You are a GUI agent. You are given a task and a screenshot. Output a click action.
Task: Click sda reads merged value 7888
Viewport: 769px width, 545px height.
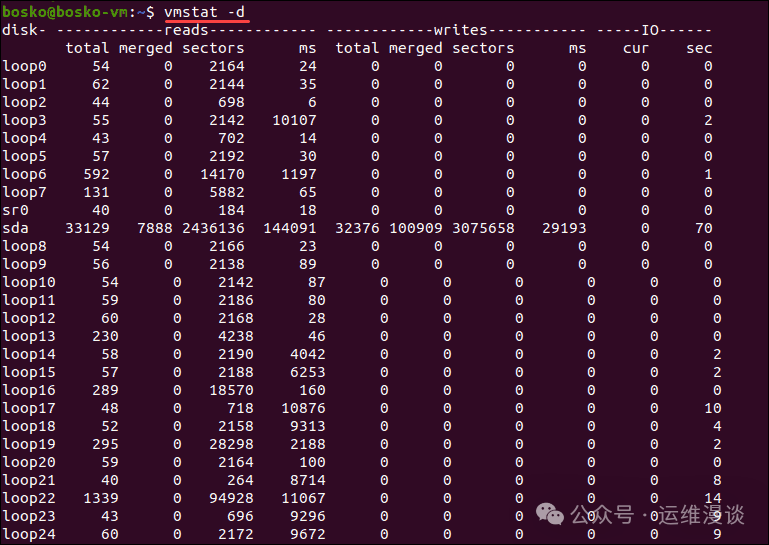155,229
